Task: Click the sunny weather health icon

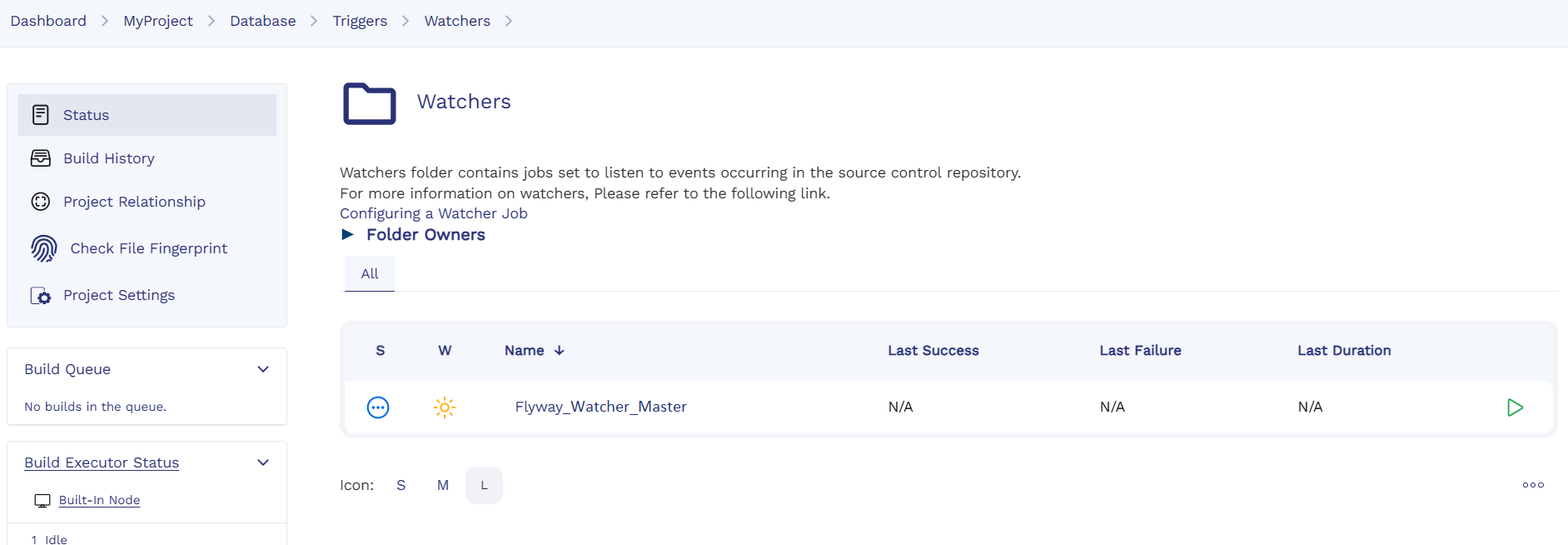Action: click(x=445, y=407)
